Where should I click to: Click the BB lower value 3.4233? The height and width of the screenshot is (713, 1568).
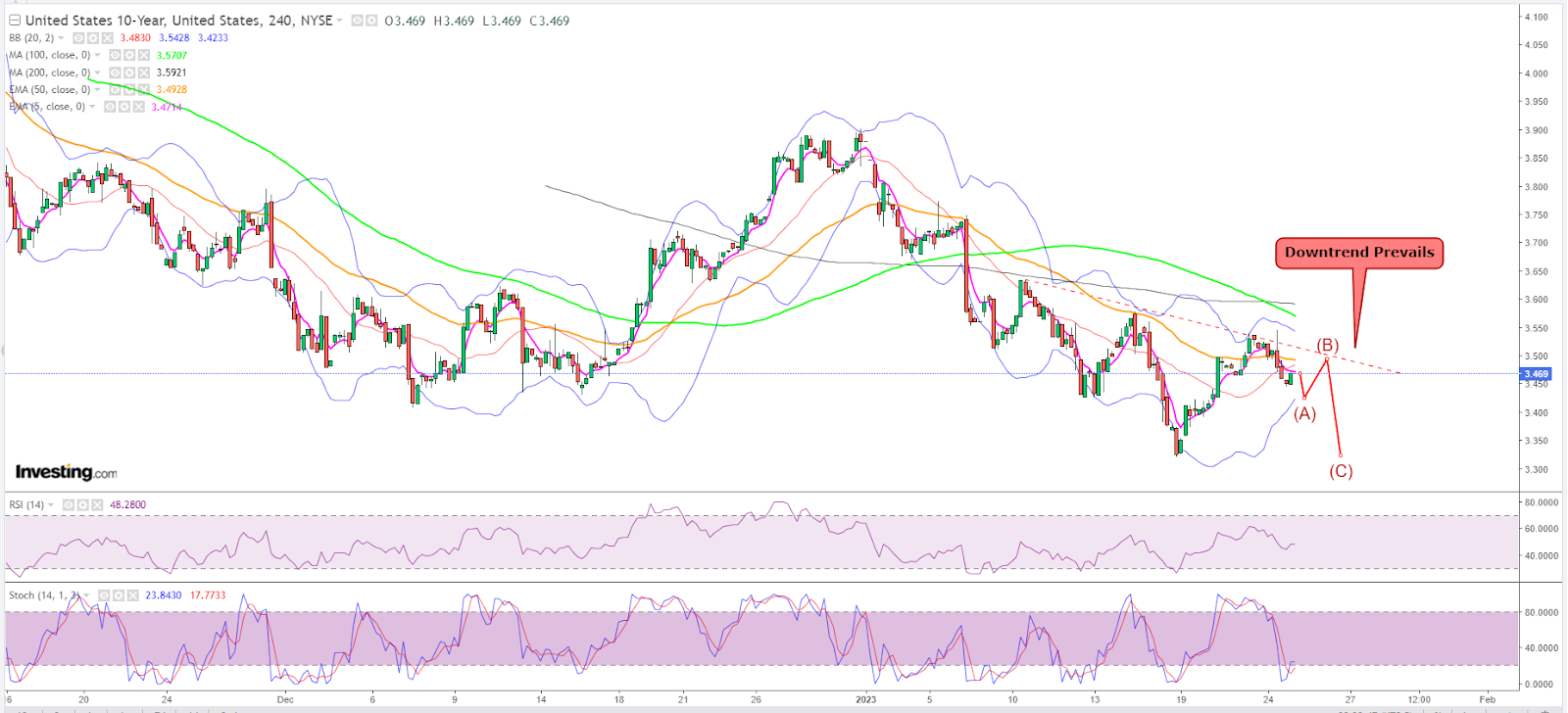[213, 38]
